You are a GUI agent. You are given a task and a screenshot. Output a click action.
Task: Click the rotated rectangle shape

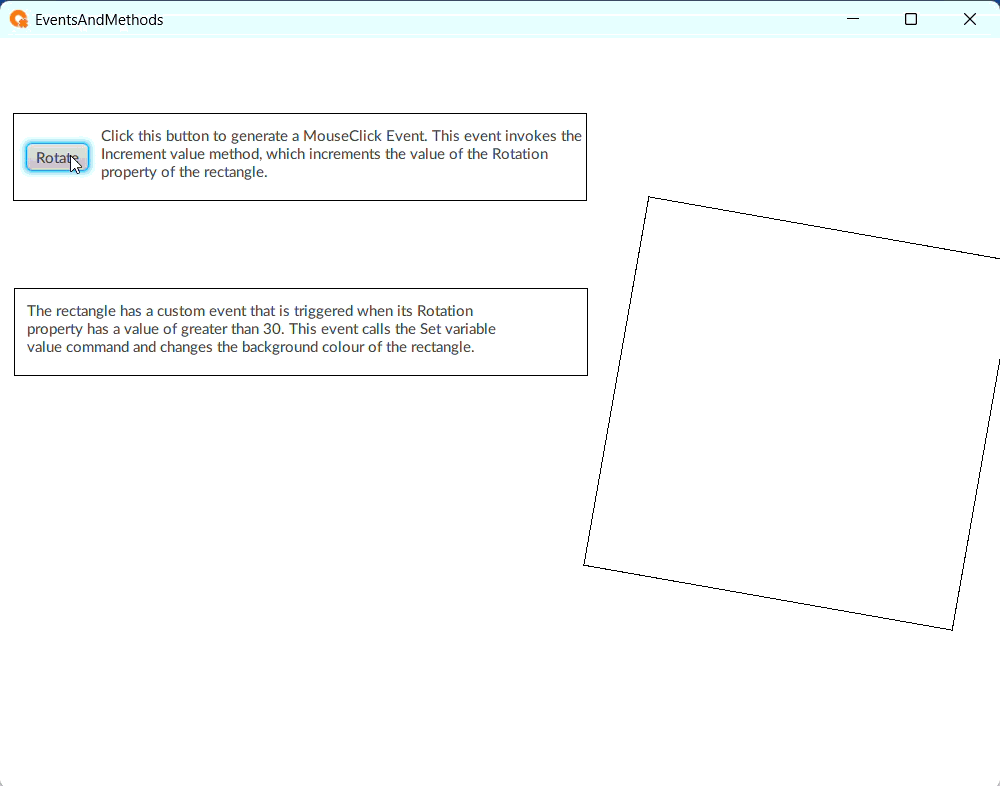coord(794,413)
